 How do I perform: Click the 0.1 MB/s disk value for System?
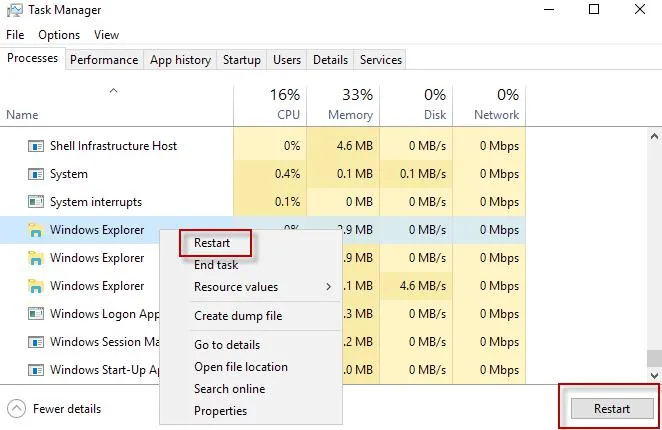423,174
